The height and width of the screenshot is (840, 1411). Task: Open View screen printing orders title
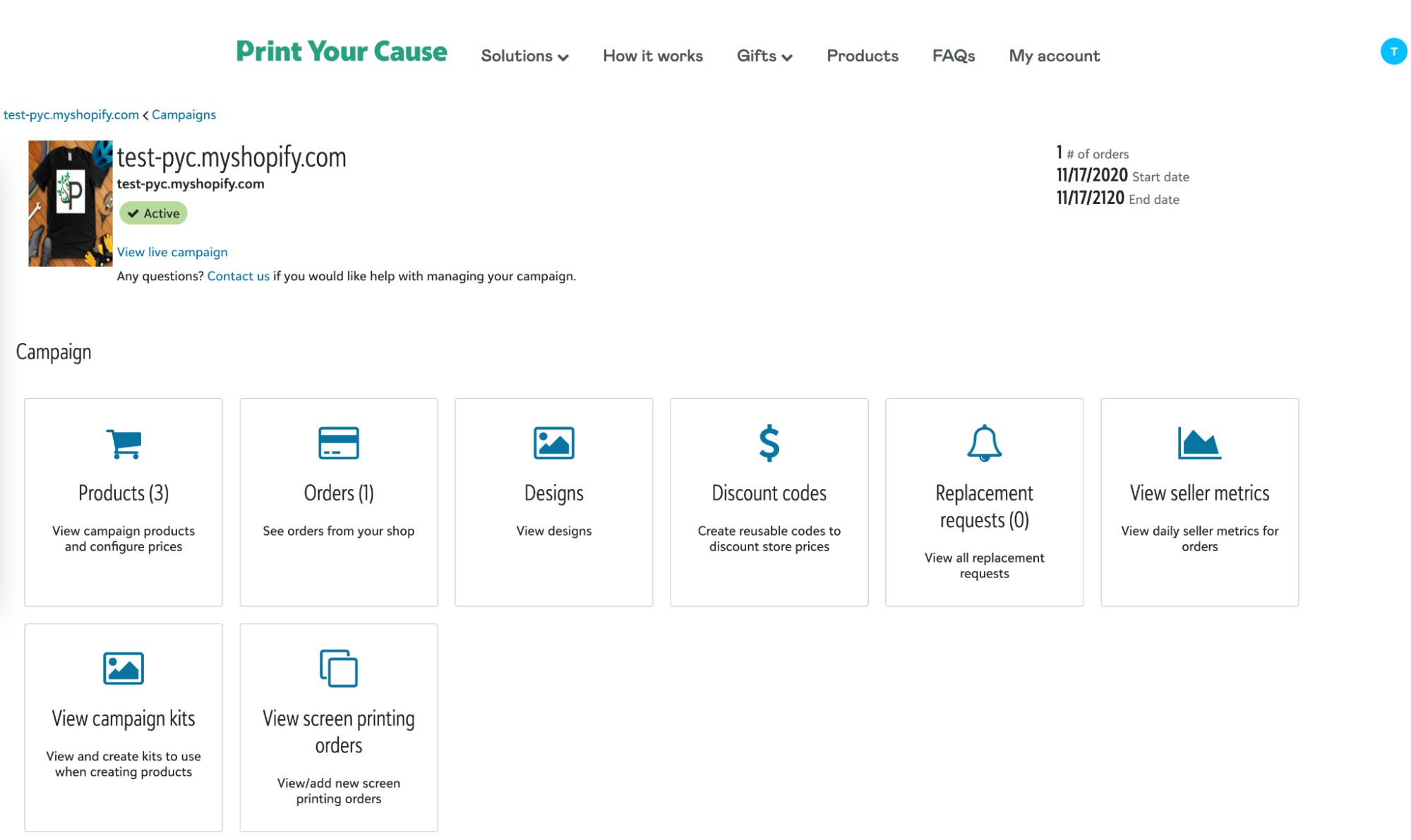(339, 731)
